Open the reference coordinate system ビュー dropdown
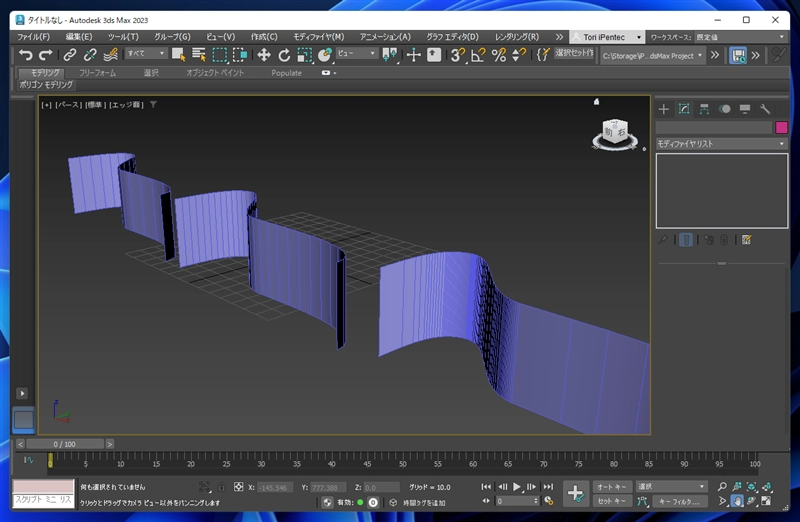The height and width of the screenshot is (522, 800). 357,53
